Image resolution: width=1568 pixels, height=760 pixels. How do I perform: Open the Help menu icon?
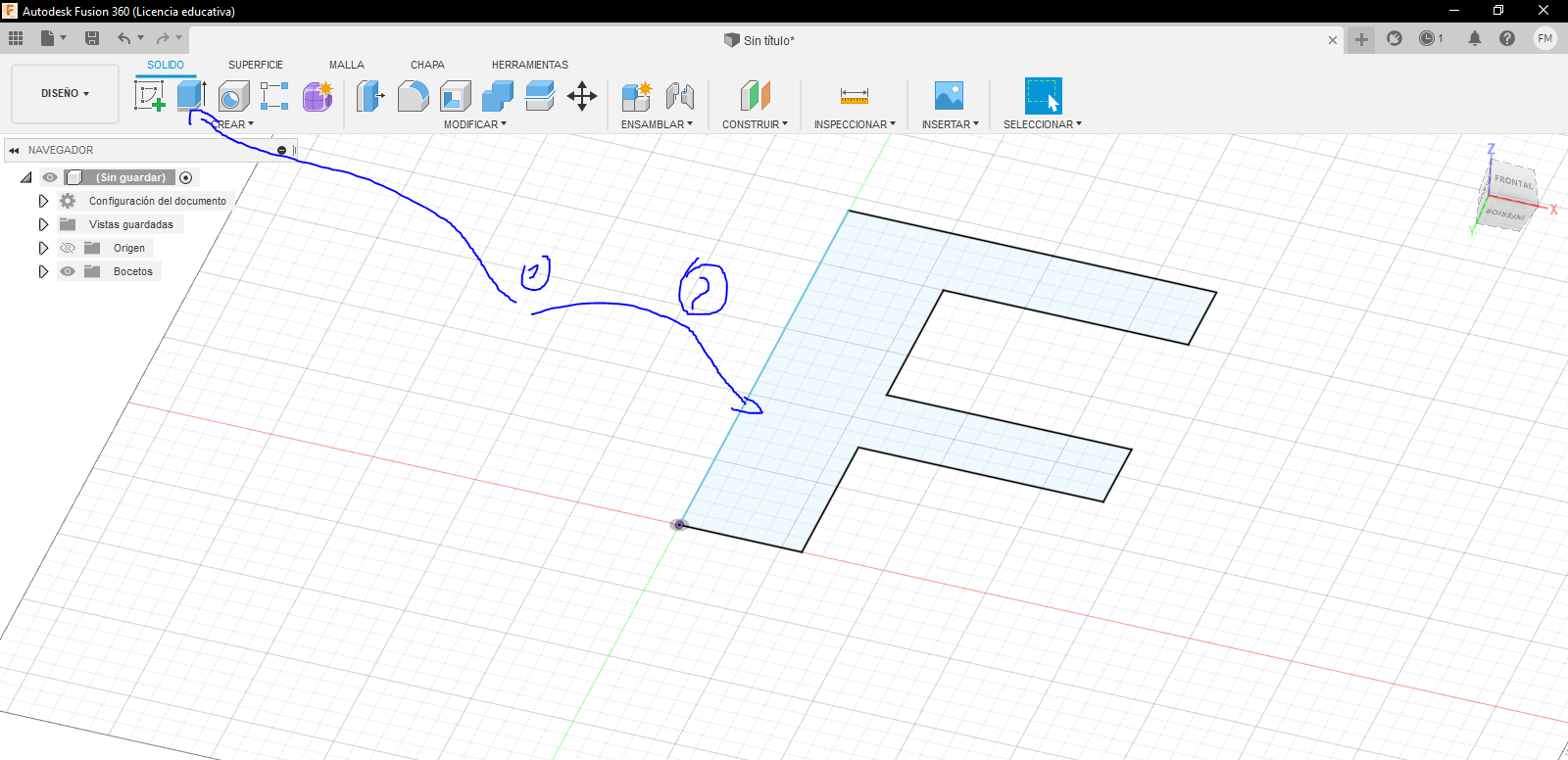1507,38
